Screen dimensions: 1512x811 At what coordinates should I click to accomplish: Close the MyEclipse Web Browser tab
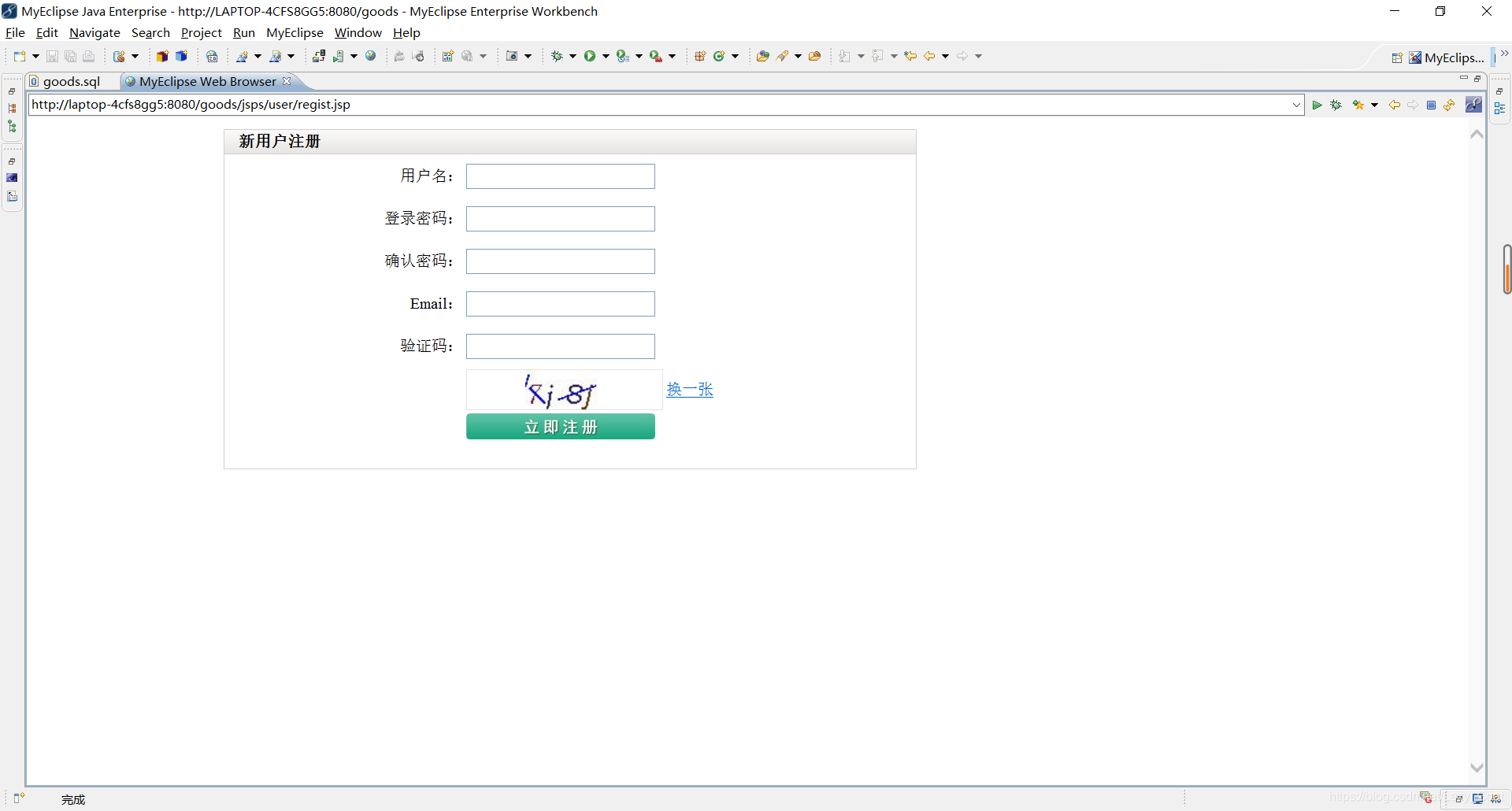pyautogui.click(x=287, y=81)
